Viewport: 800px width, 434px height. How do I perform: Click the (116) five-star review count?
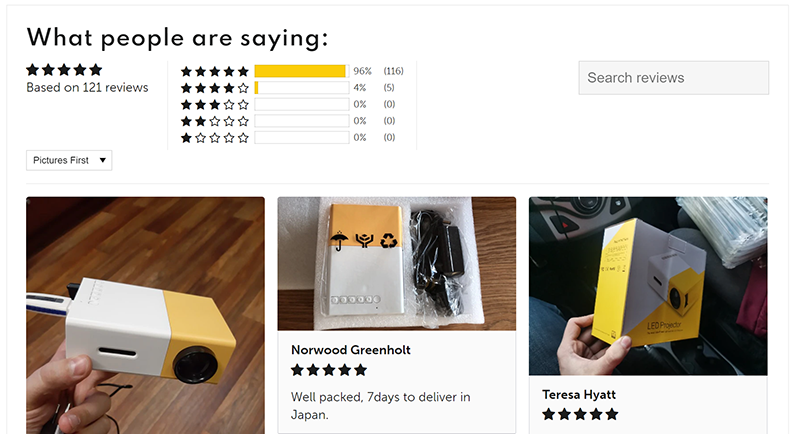[x=393, y=71]
